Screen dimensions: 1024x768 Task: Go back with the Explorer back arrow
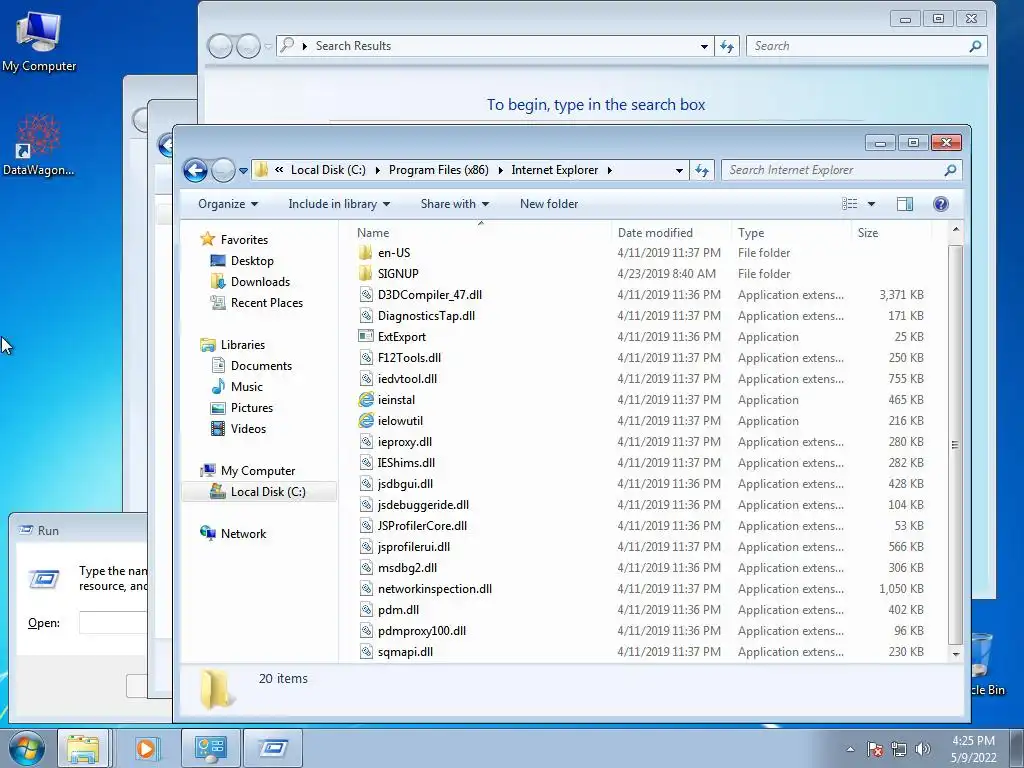[x=195, y=170]
